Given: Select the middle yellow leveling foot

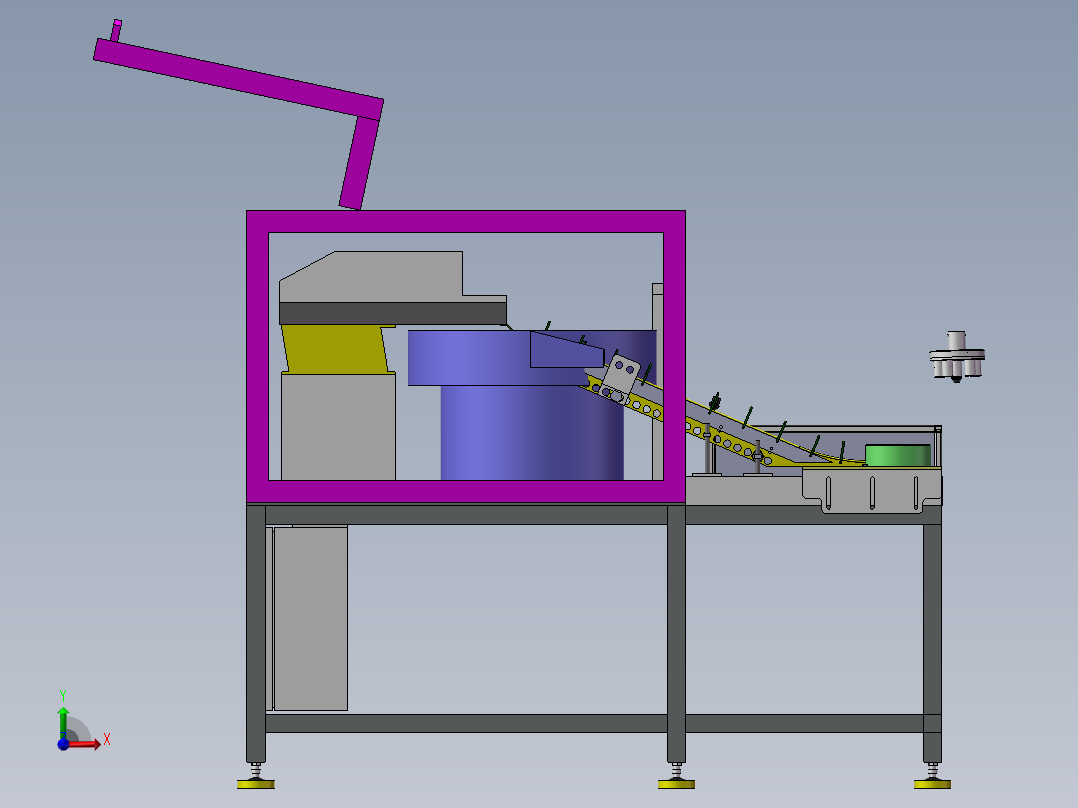Looking at the screenshot, I should (676, 784).
